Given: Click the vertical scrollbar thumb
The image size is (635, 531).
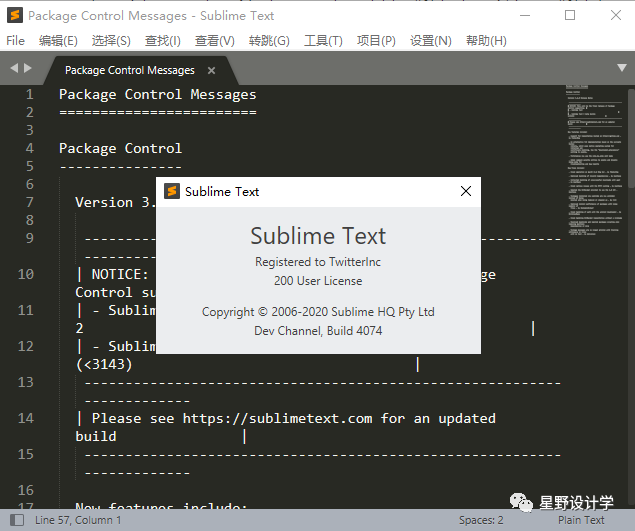Looking at the screenshot, I should [631, 138].
